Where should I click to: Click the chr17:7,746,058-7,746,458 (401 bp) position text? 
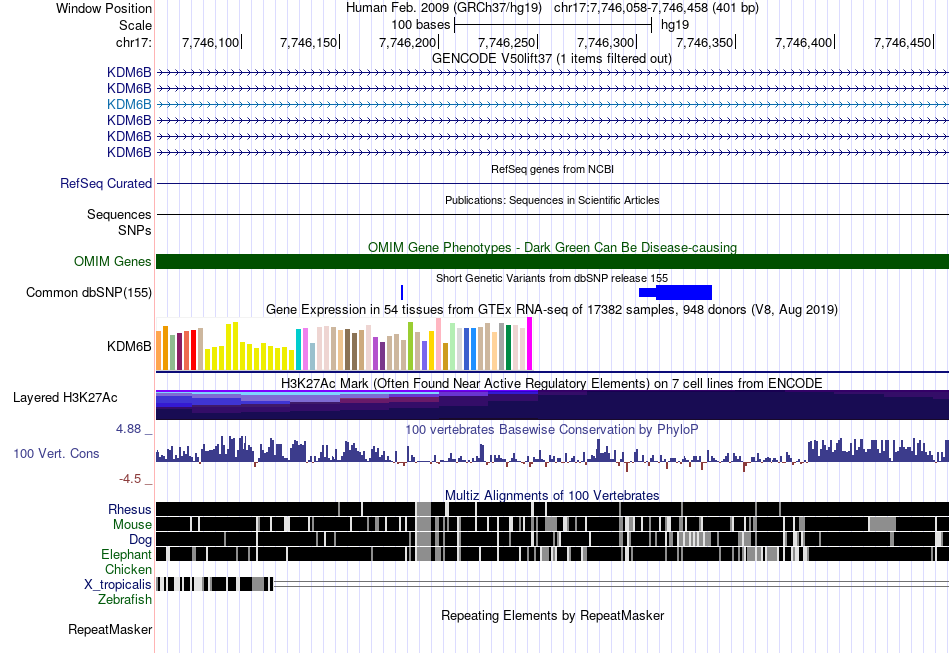(656, 8)
